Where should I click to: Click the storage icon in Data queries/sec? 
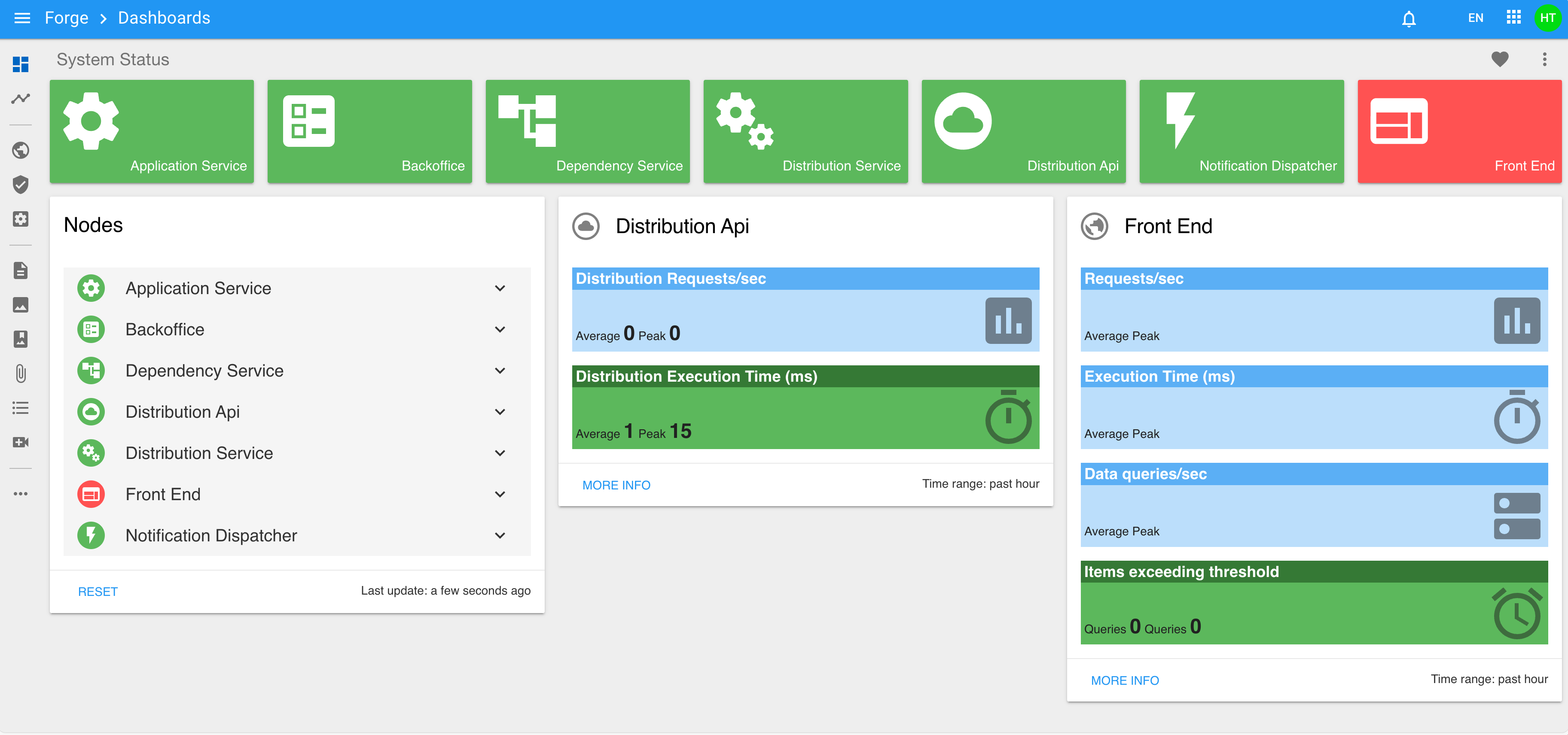click(1517, 516)
